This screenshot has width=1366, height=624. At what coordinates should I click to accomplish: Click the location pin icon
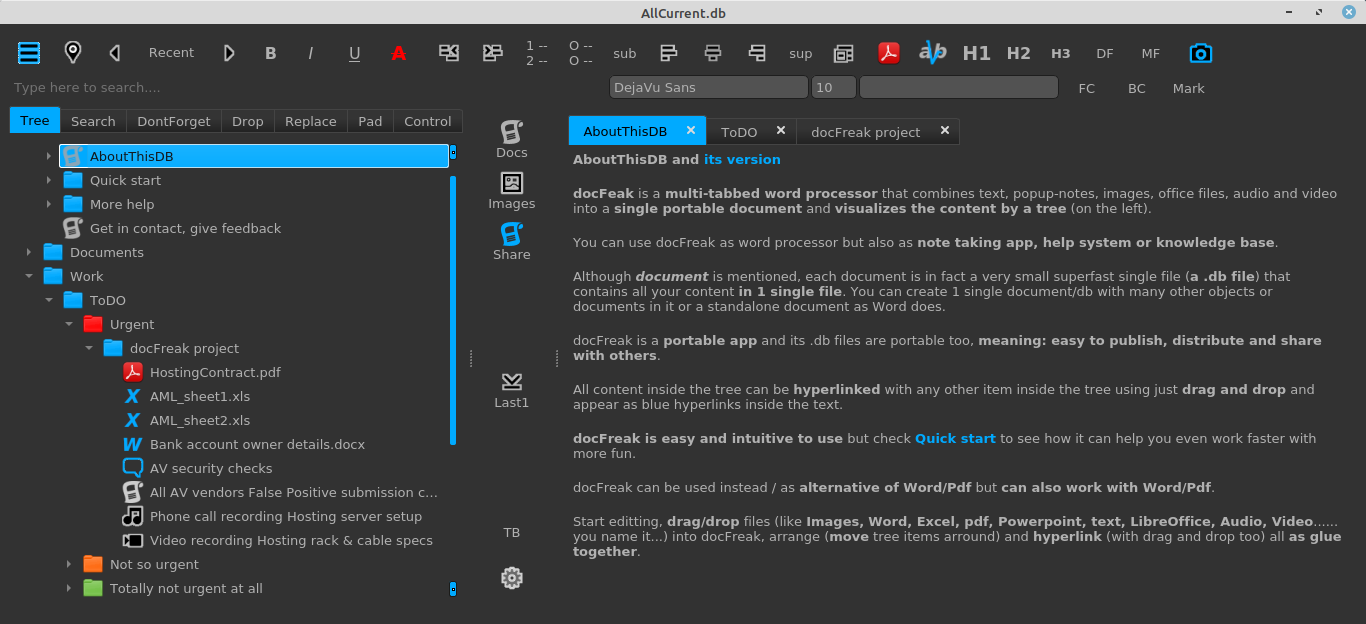(72, 53)
